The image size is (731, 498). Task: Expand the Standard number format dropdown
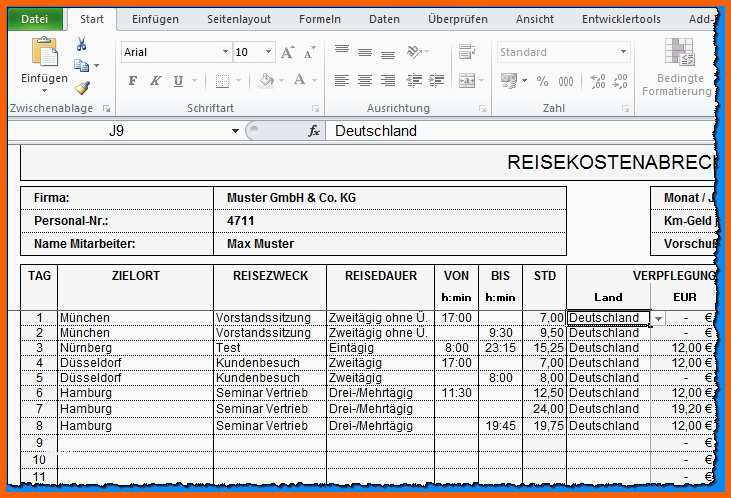pyautogui.click(x=623, y=52)
